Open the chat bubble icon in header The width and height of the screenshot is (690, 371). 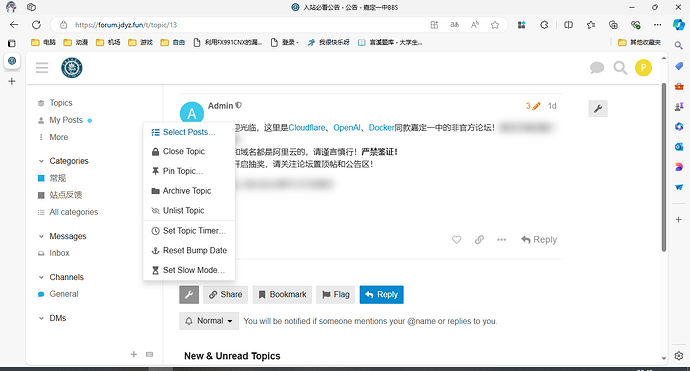597,68
